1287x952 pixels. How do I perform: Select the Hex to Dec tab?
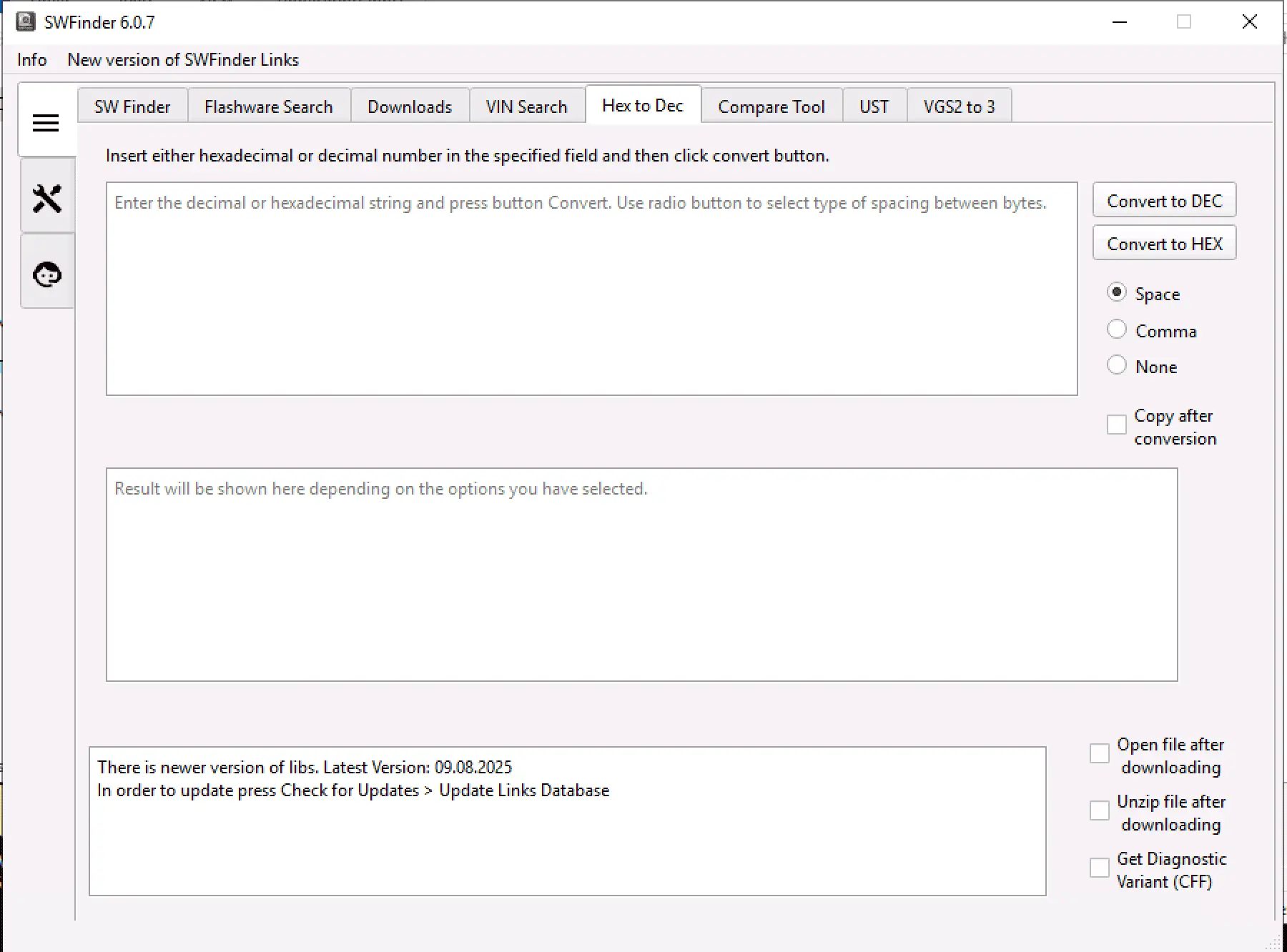point(643,105)
